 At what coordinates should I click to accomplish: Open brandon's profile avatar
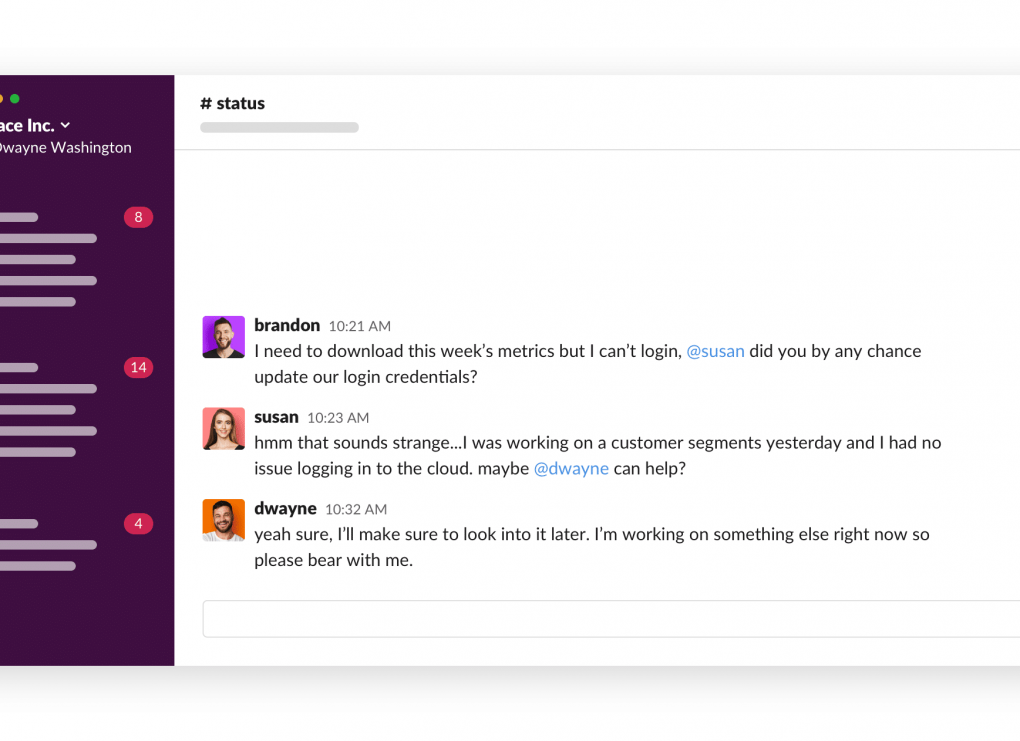[224, 337]
